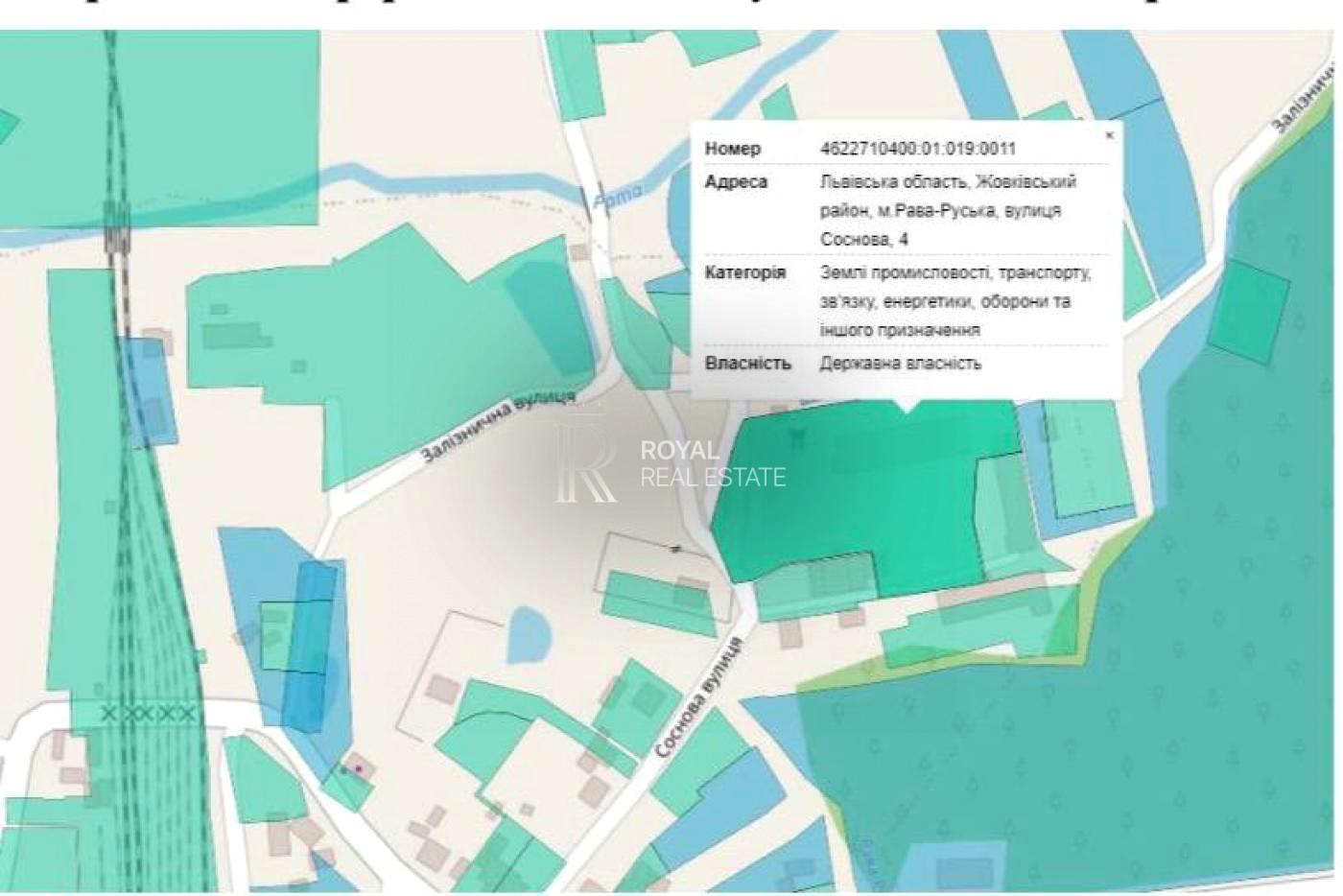Click the address text 'Львівська область, Жовківський'
Viewport: 1343px width, 896px height.
[x=948, y=182]
